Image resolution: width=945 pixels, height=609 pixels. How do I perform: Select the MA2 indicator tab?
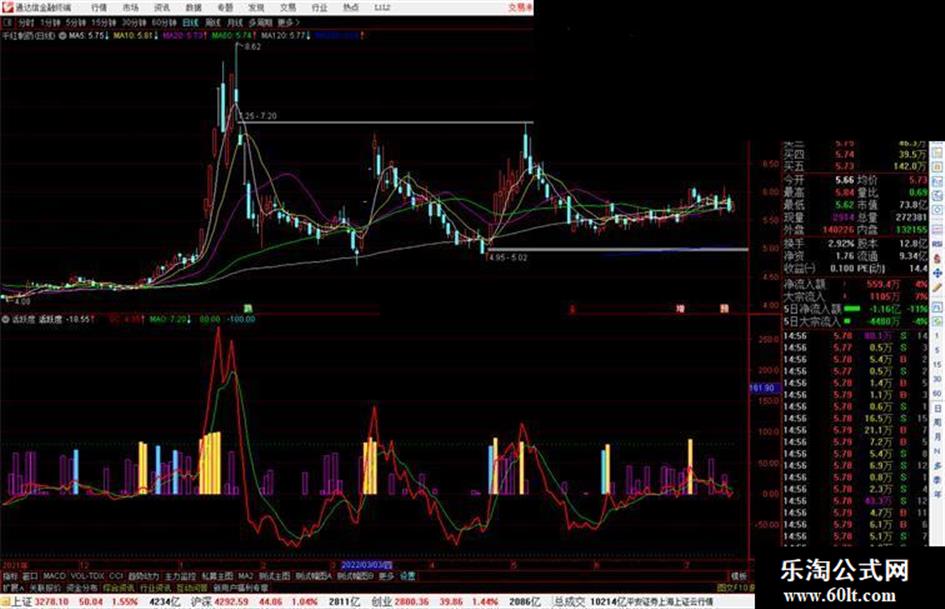[246, 576]
